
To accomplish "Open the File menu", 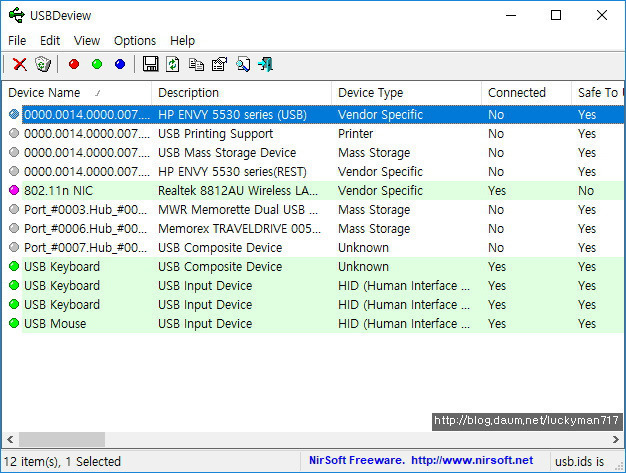I will tap(17, 41).
